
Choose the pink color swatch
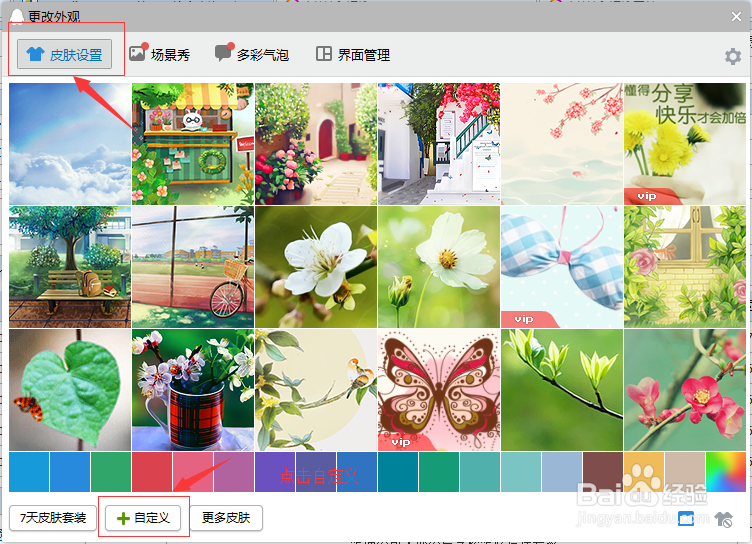pyautogui.click(x=193, y=472)
